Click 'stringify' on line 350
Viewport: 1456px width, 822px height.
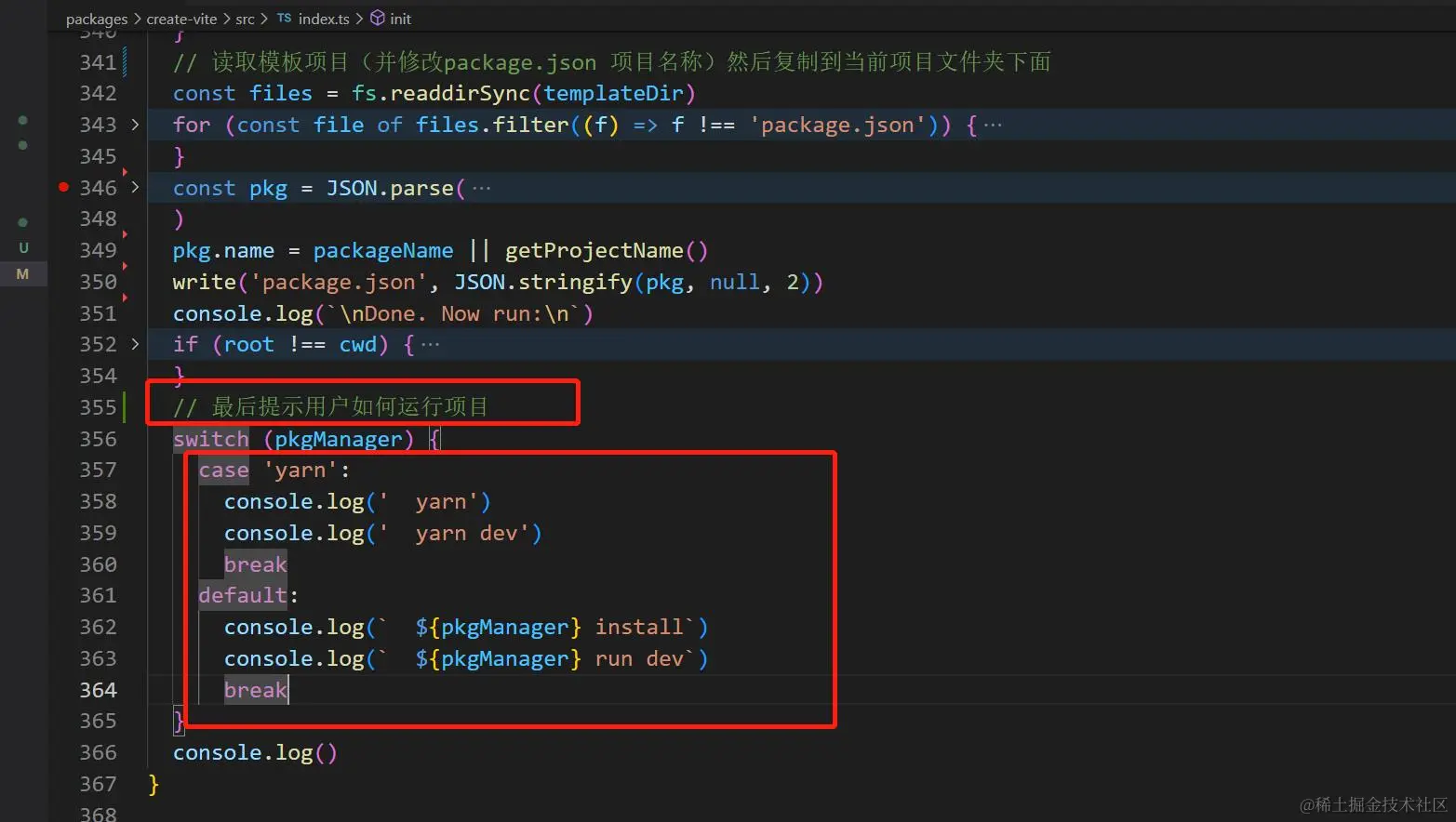(x=576, y=282)
